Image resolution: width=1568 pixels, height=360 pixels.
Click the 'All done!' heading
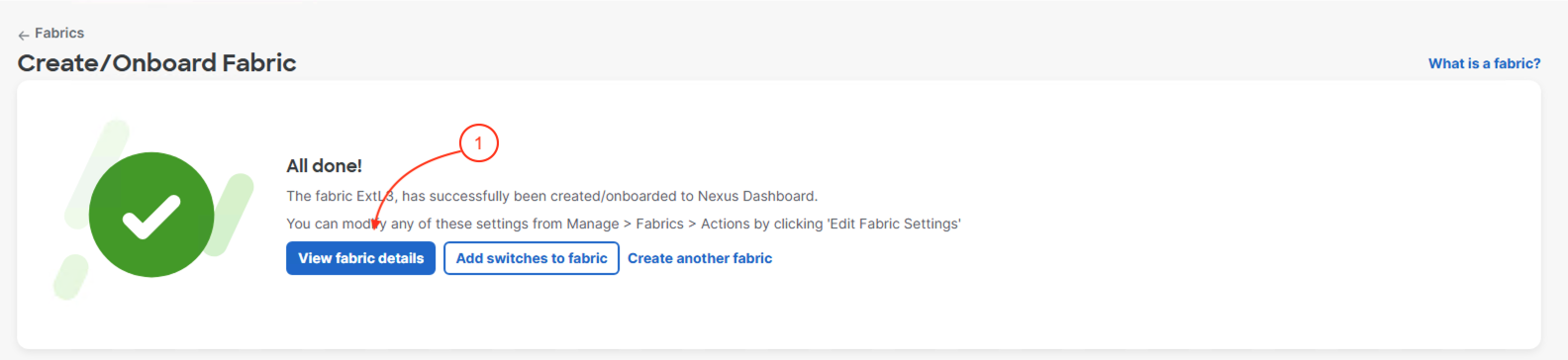coord(324,166)
